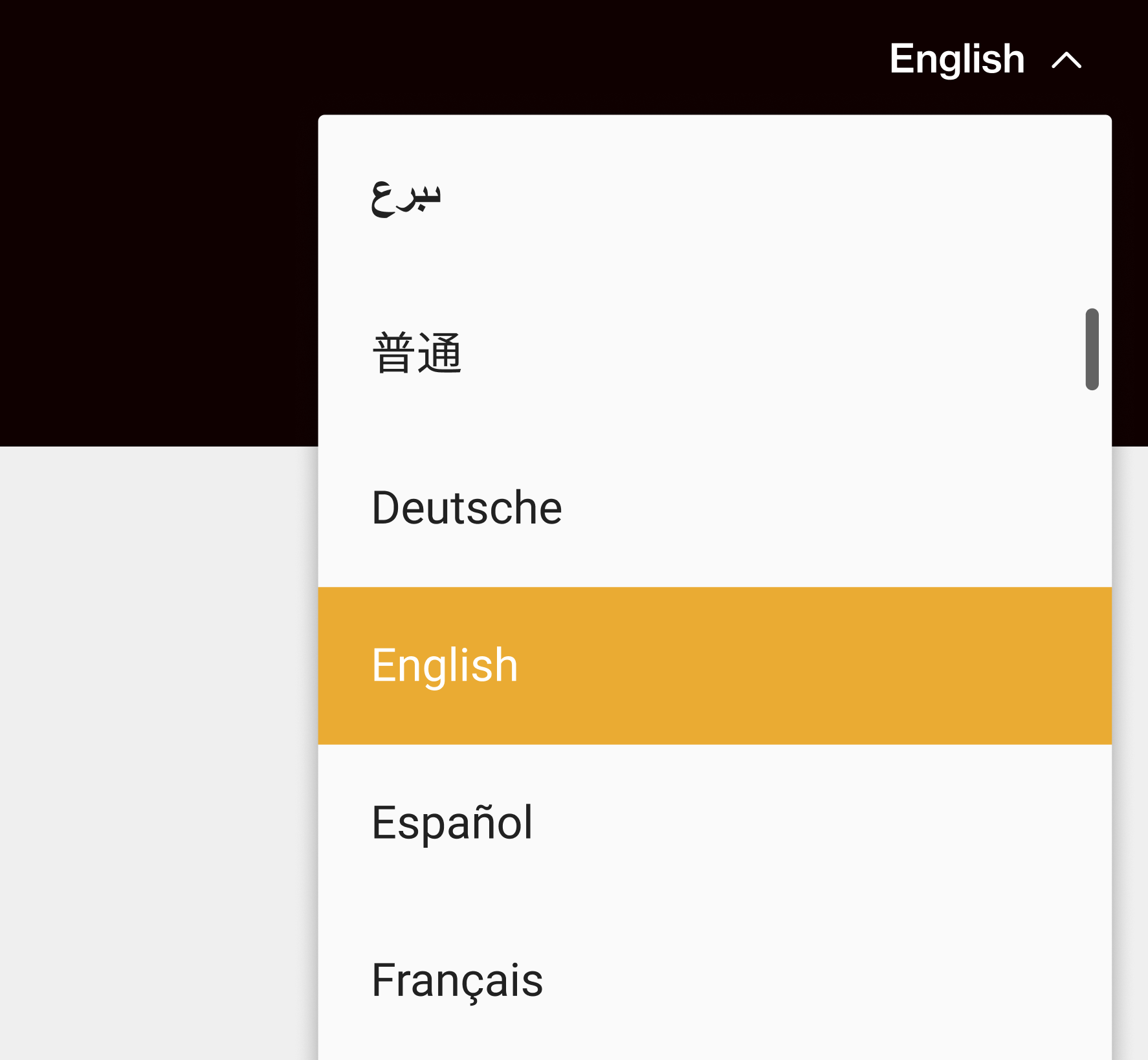Click the chevron up arrow icon
Image resolution: width=1148 pixels, height=1060 pixels.
click(x=1066, y=61)
